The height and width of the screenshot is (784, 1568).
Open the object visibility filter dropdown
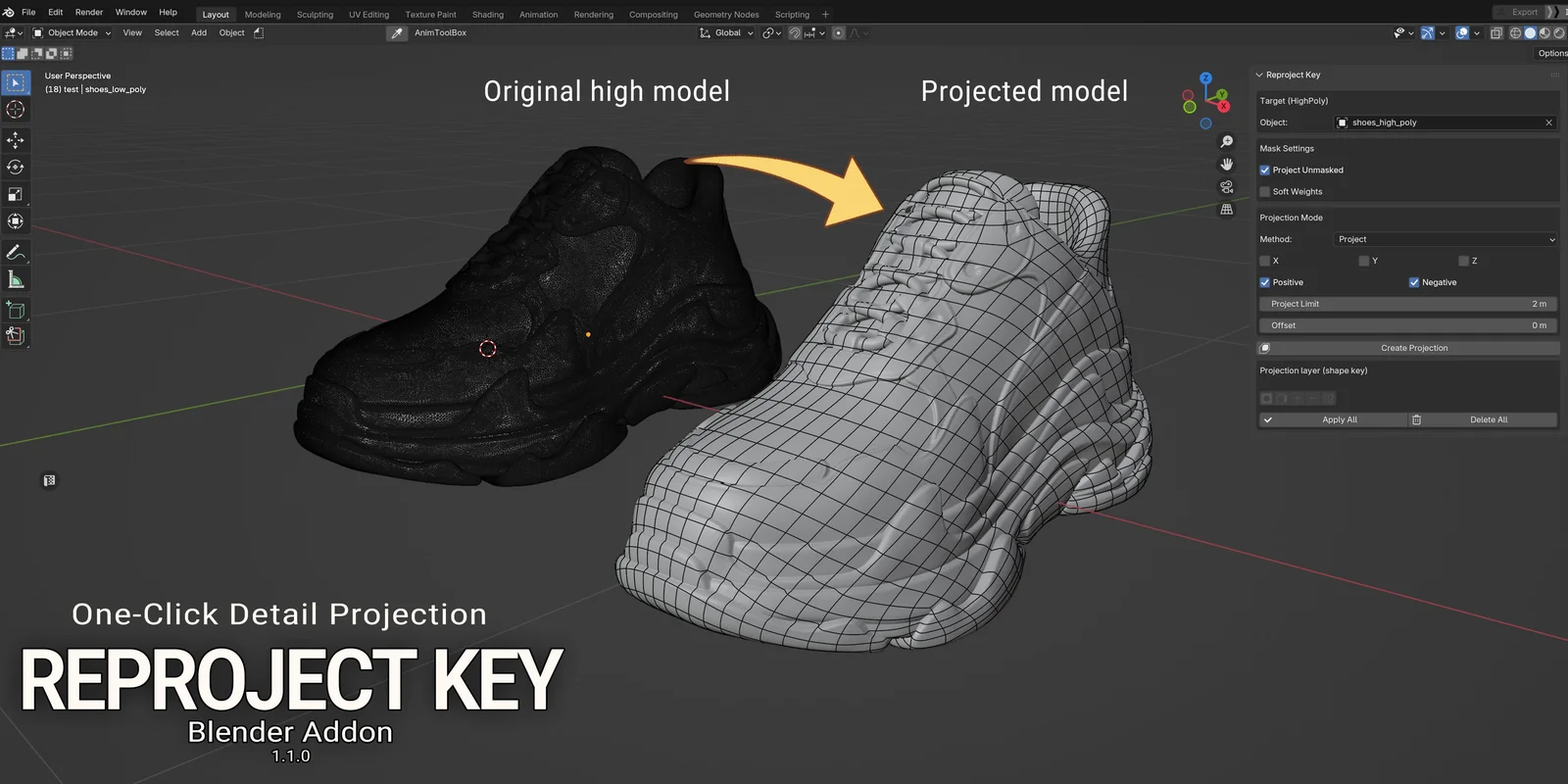(x=1403, y=33)
